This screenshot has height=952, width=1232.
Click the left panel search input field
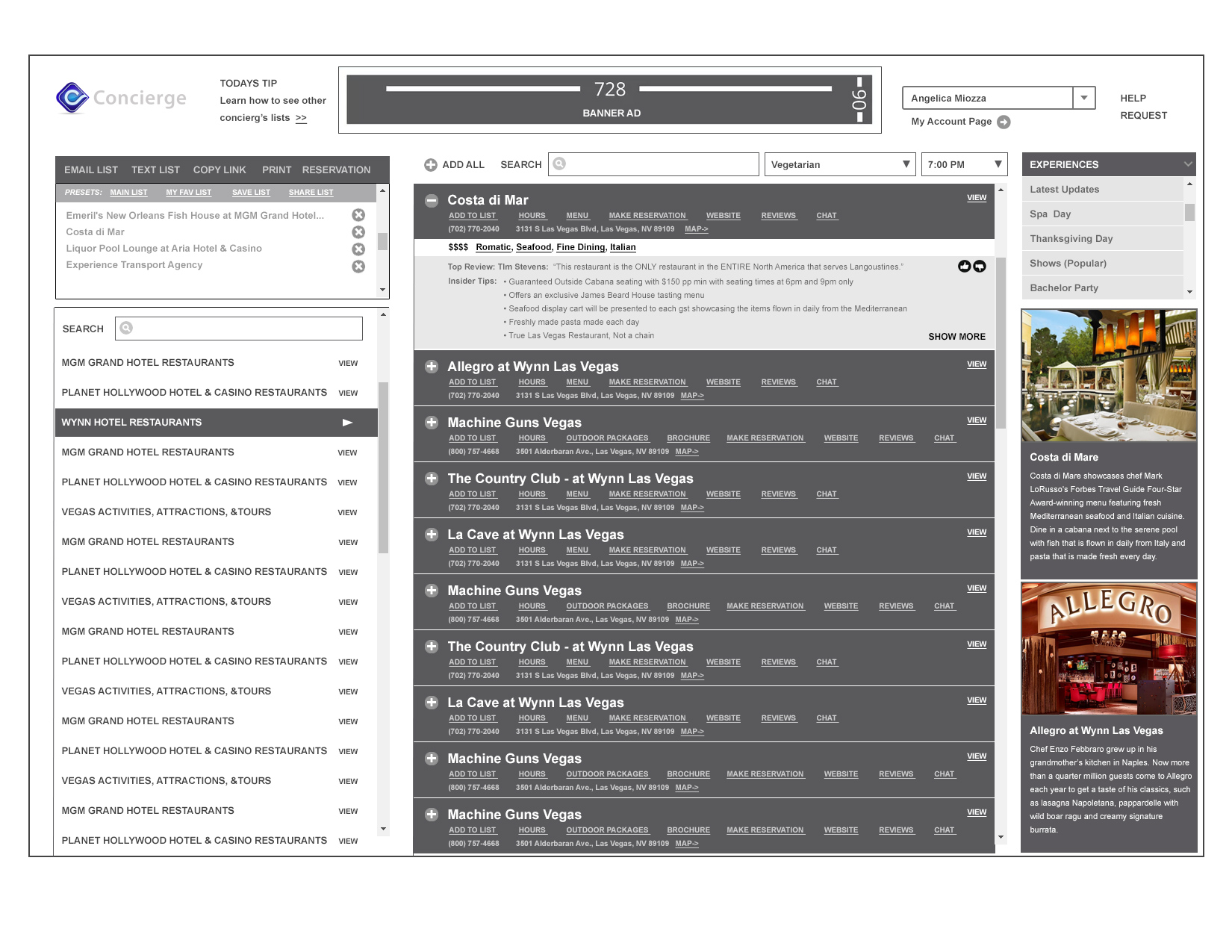(239, 329)
